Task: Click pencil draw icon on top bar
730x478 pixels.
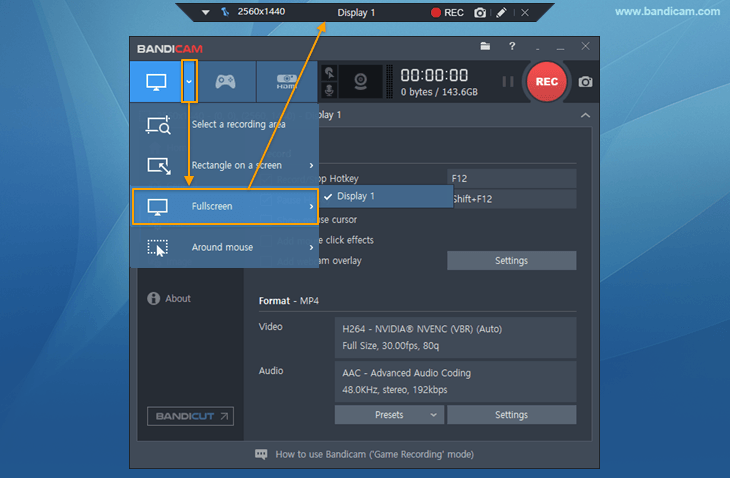Action: click(501, 13)
